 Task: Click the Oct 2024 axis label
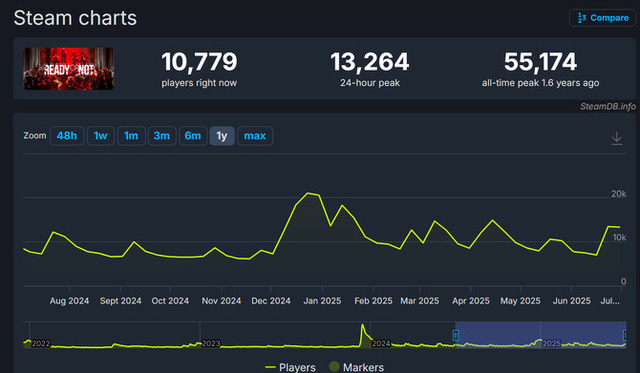tap(170, 301)
